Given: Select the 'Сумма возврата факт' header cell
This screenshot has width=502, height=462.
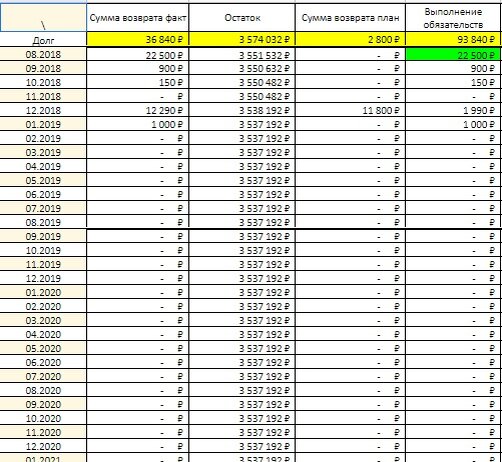Looking at the screenshot, I should pyautogui.click(x=138, y=18).
